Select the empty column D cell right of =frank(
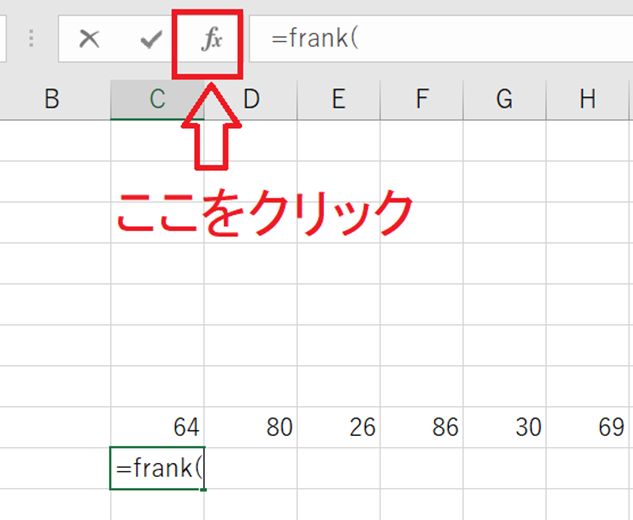Screen dimensions: 633x520 (x=251, y=468)
